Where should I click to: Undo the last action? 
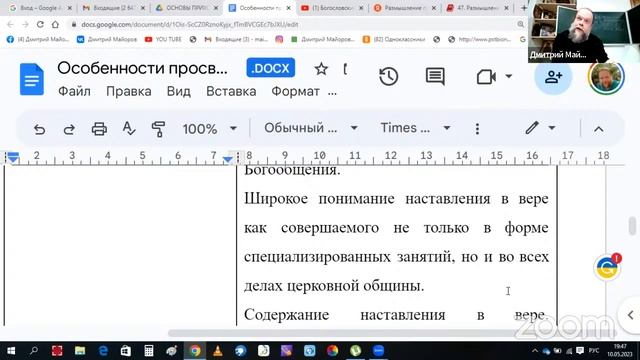pyautogui.click(x=39, y=129)
